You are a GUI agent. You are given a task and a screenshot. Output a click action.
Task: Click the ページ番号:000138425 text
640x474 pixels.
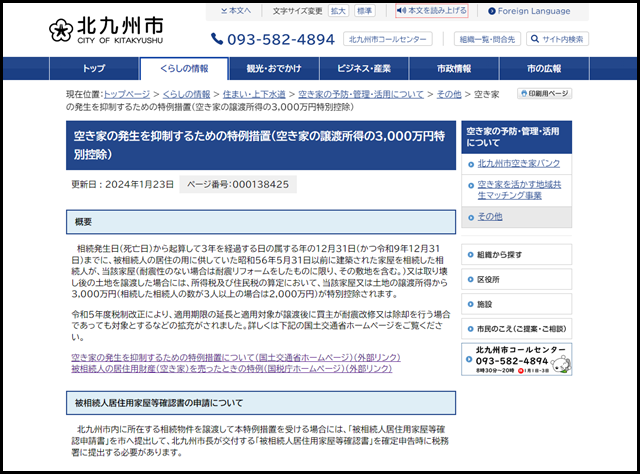coord(238,185)
